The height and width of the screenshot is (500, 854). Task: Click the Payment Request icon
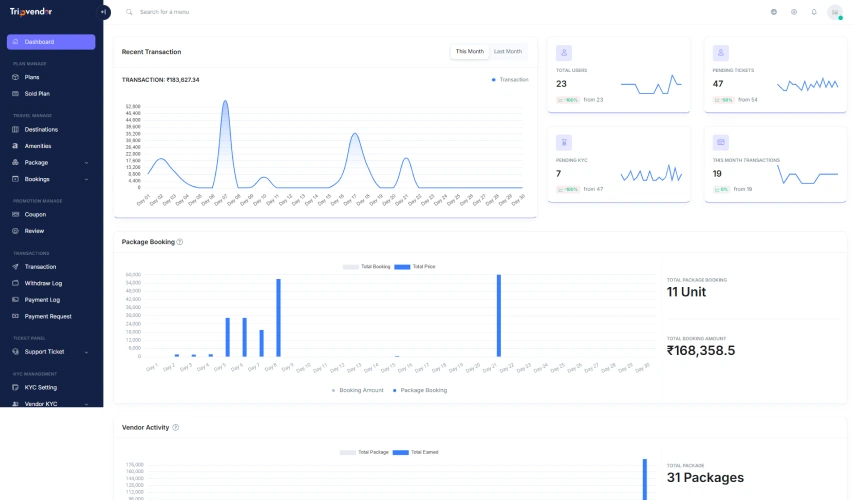[15, 316]
